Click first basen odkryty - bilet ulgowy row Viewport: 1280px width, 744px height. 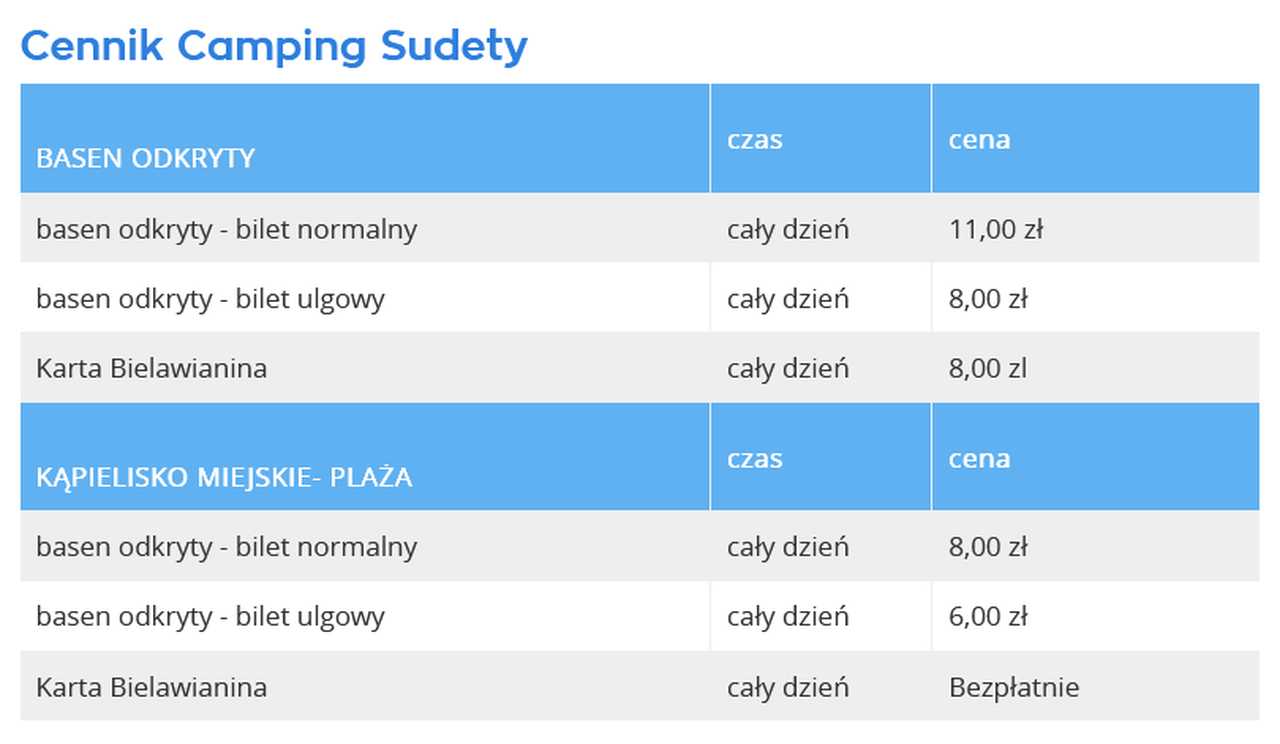640,298
